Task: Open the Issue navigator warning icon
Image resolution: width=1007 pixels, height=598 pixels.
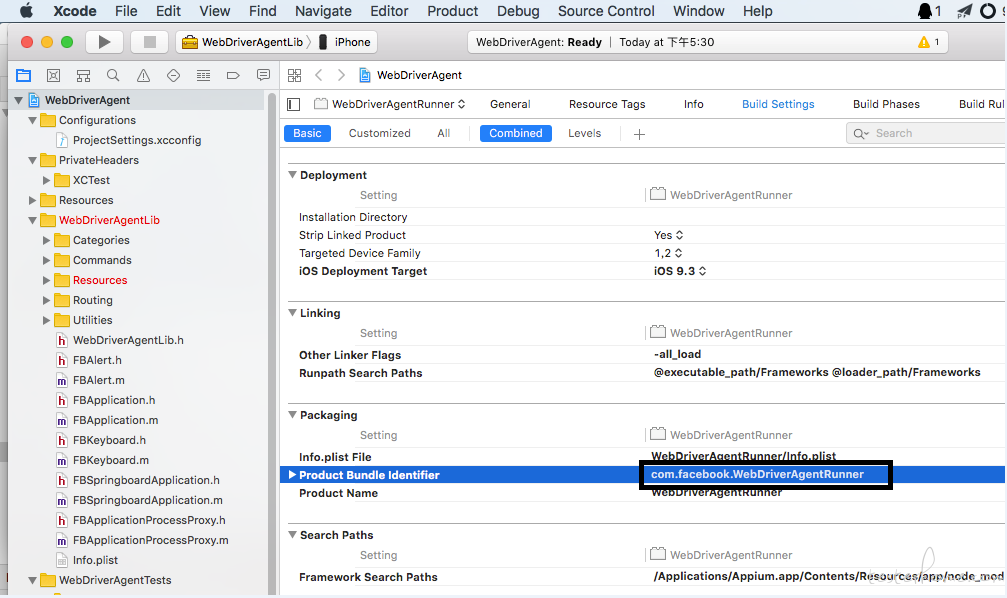Action: coord(143,76)
